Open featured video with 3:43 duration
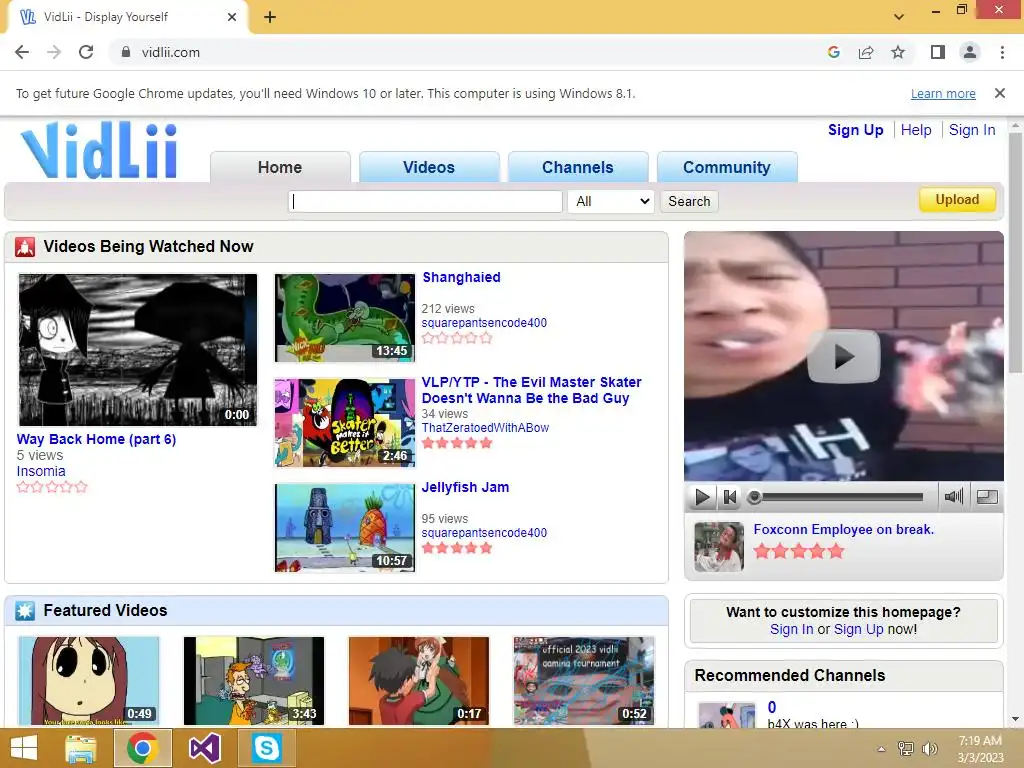 click(253, 680)
